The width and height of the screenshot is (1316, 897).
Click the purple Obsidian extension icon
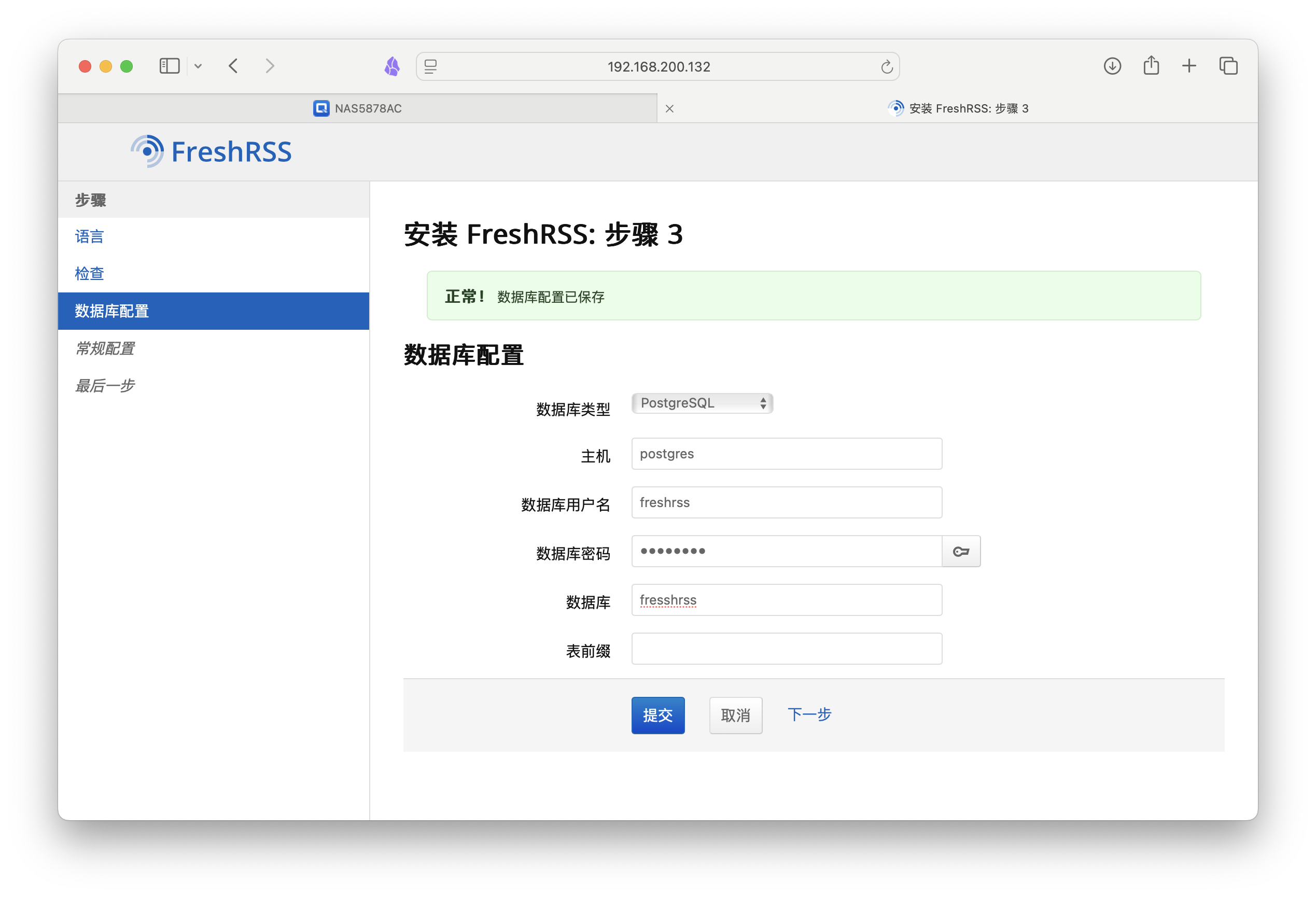click(392, 66)
